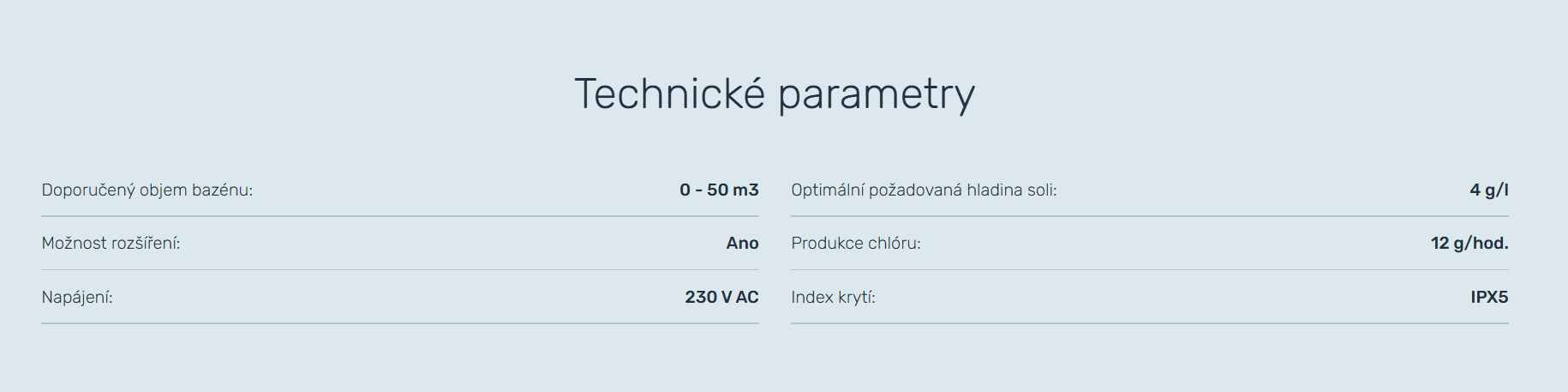Screen dimensions: 1568x392
Task: Click the word krytí in the last row
Action: (856, 298)
